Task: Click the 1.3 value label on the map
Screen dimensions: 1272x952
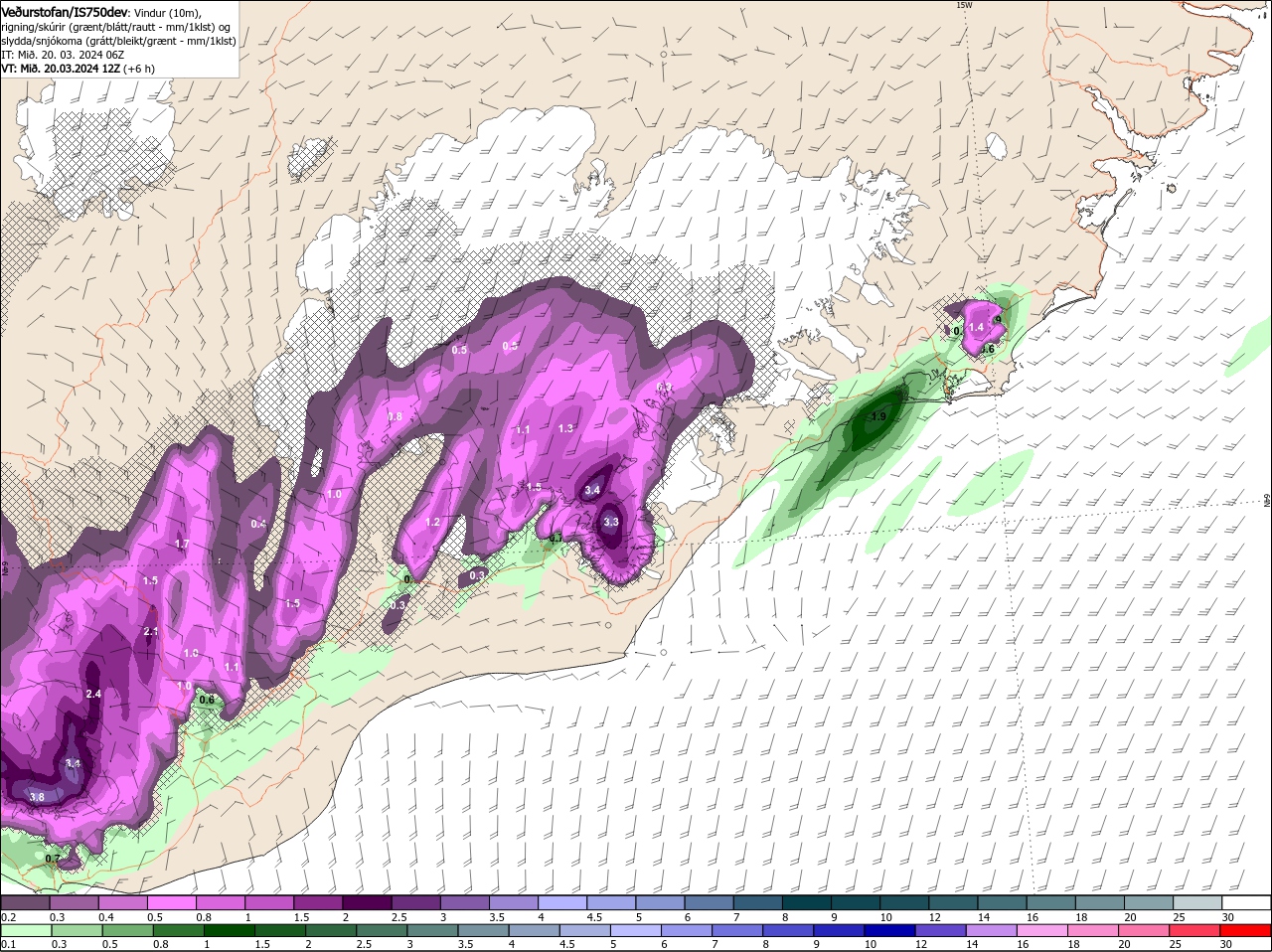Action: pyautogui.click(x=566, y=427)
